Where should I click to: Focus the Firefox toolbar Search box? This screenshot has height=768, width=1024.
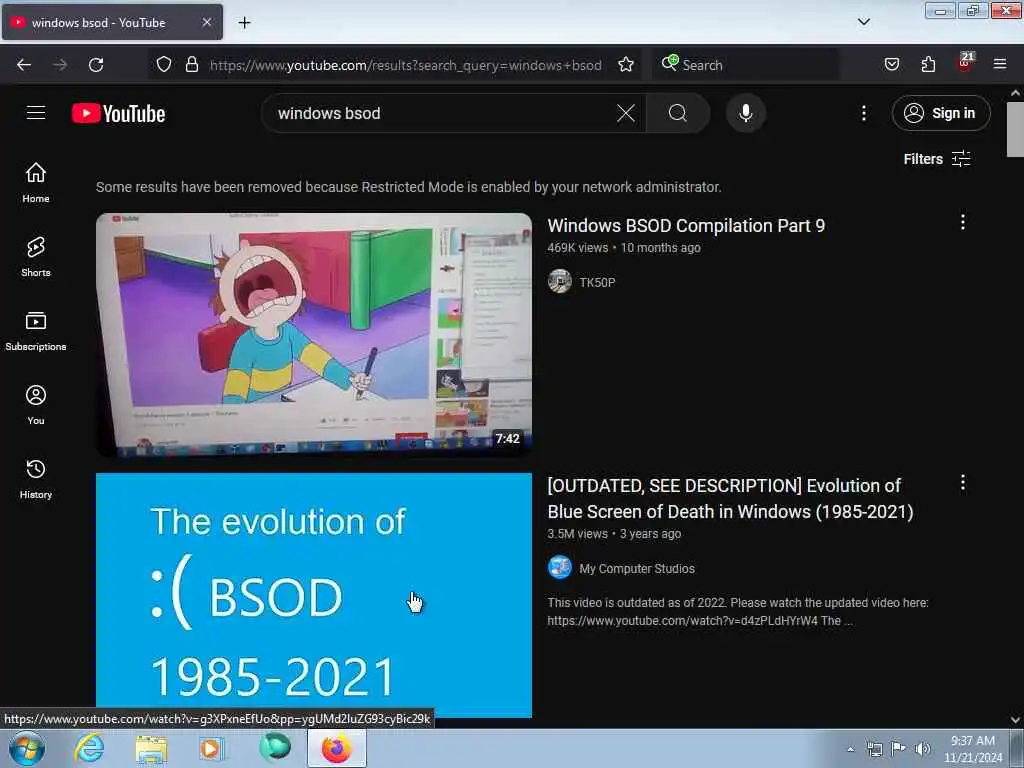tap(744, 65)
